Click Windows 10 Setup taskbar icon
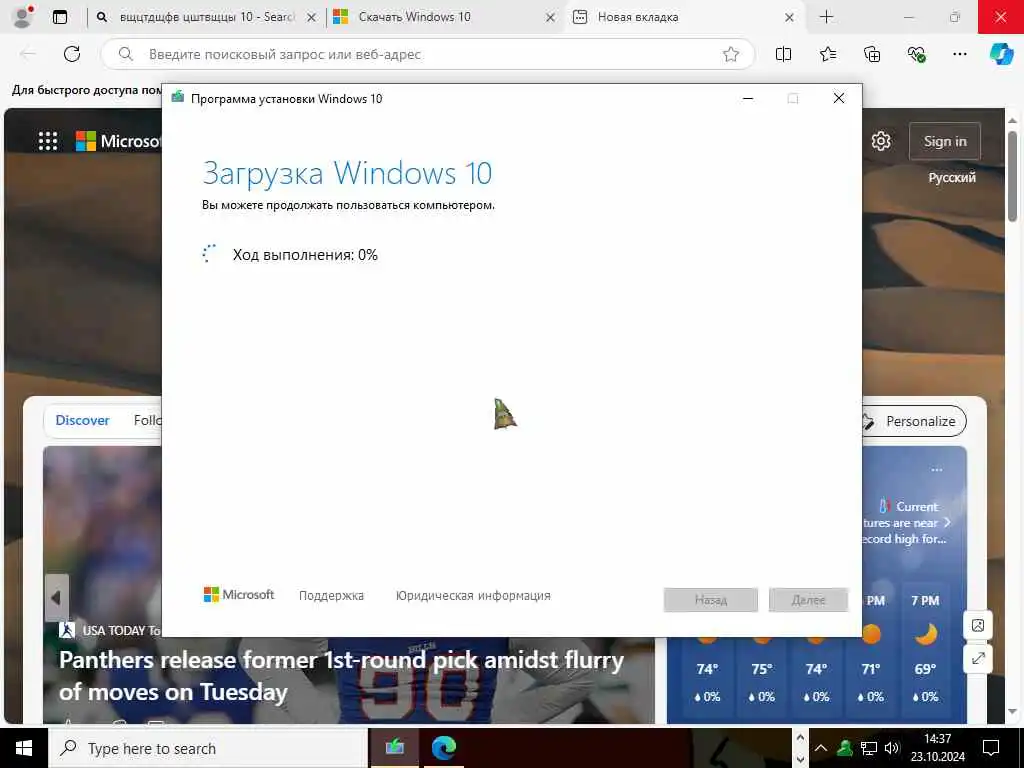 pyautogui.click(x=394, y=748)
